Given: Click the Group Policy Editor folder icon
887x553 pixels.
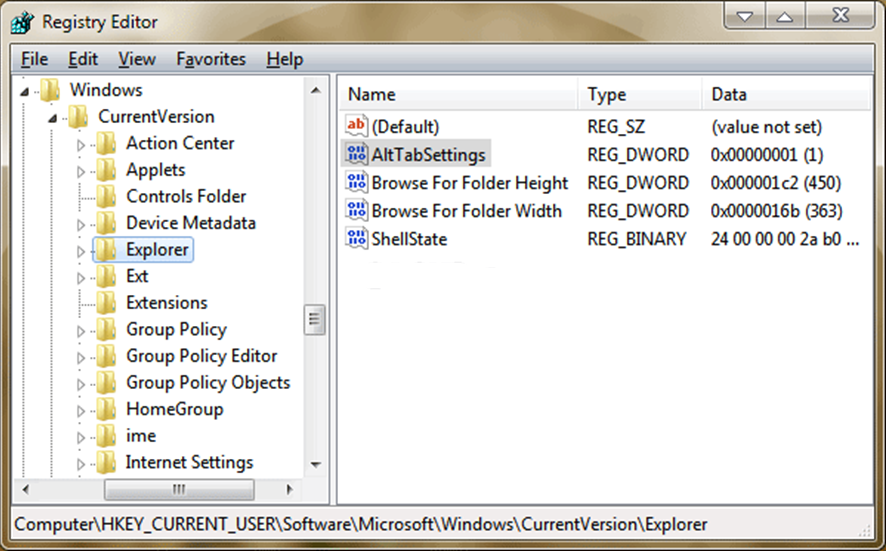Looking at the screenshot, I should pos(106,356).
